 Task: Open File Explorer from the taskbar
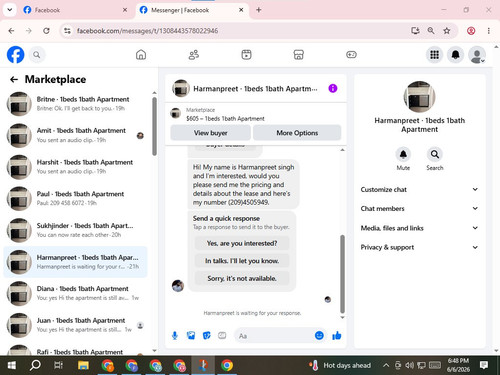coord(83,365)
